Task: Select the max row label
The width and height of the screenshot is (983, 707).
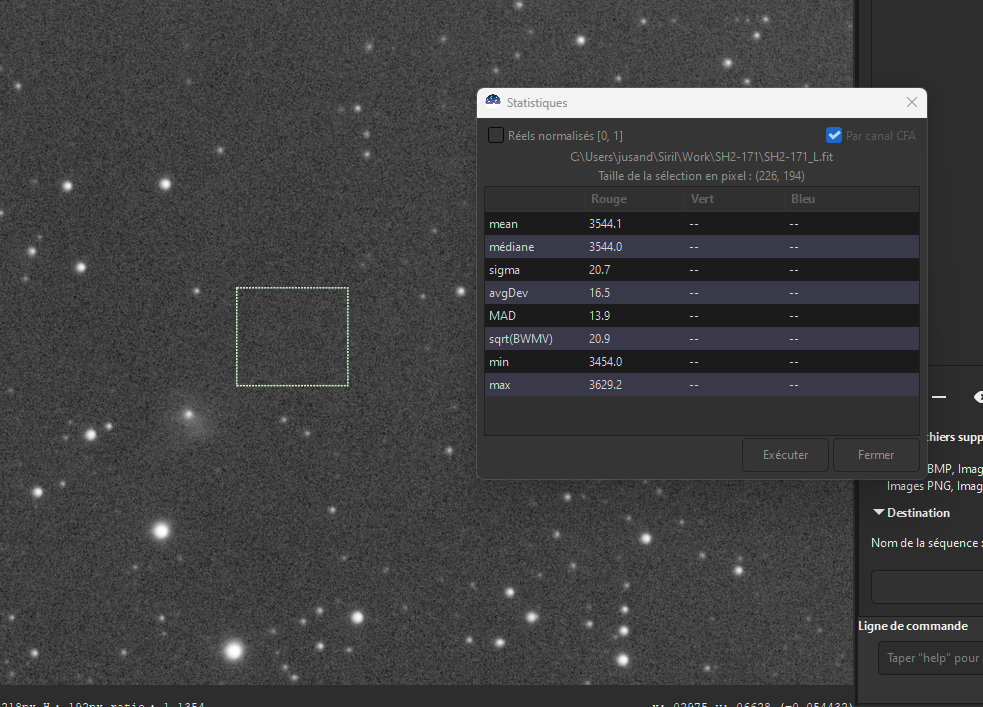Action: tap(500, 385)
